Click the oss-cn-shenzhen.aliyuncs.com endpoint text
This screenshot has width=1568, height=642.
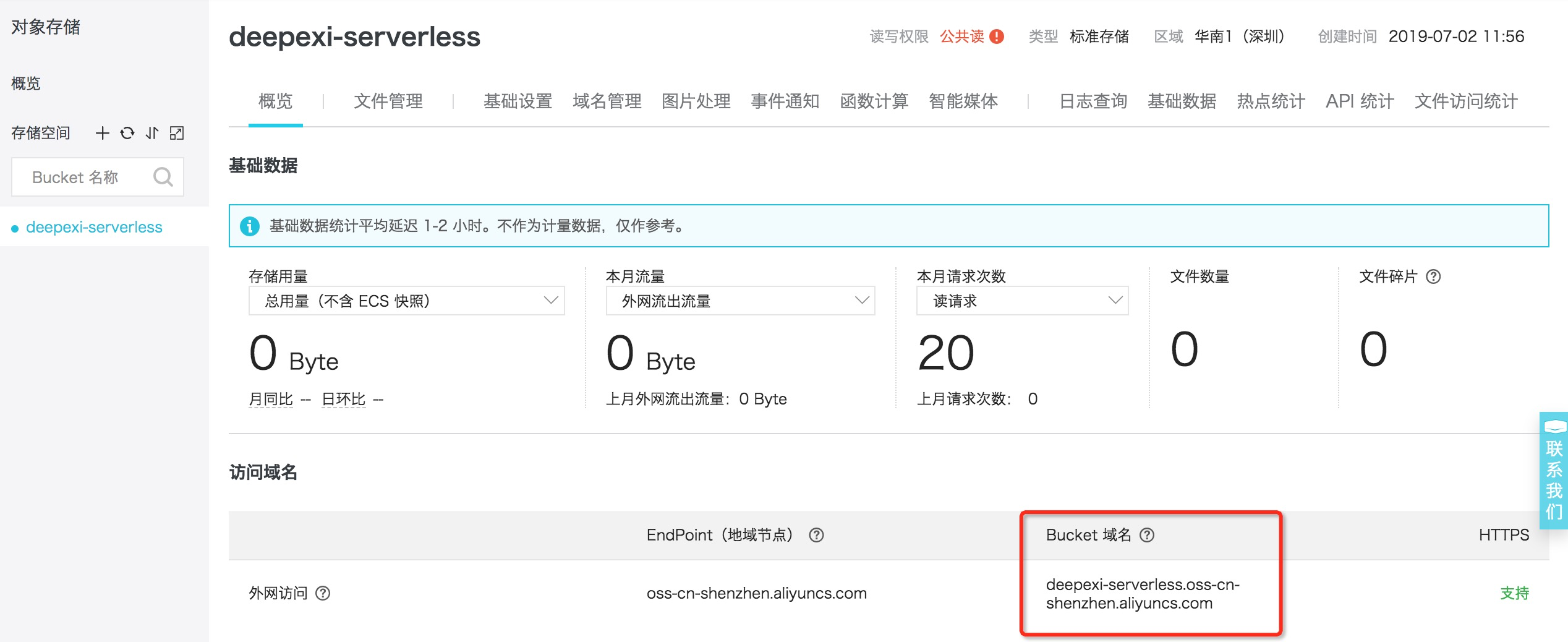(x=757, y=593)
